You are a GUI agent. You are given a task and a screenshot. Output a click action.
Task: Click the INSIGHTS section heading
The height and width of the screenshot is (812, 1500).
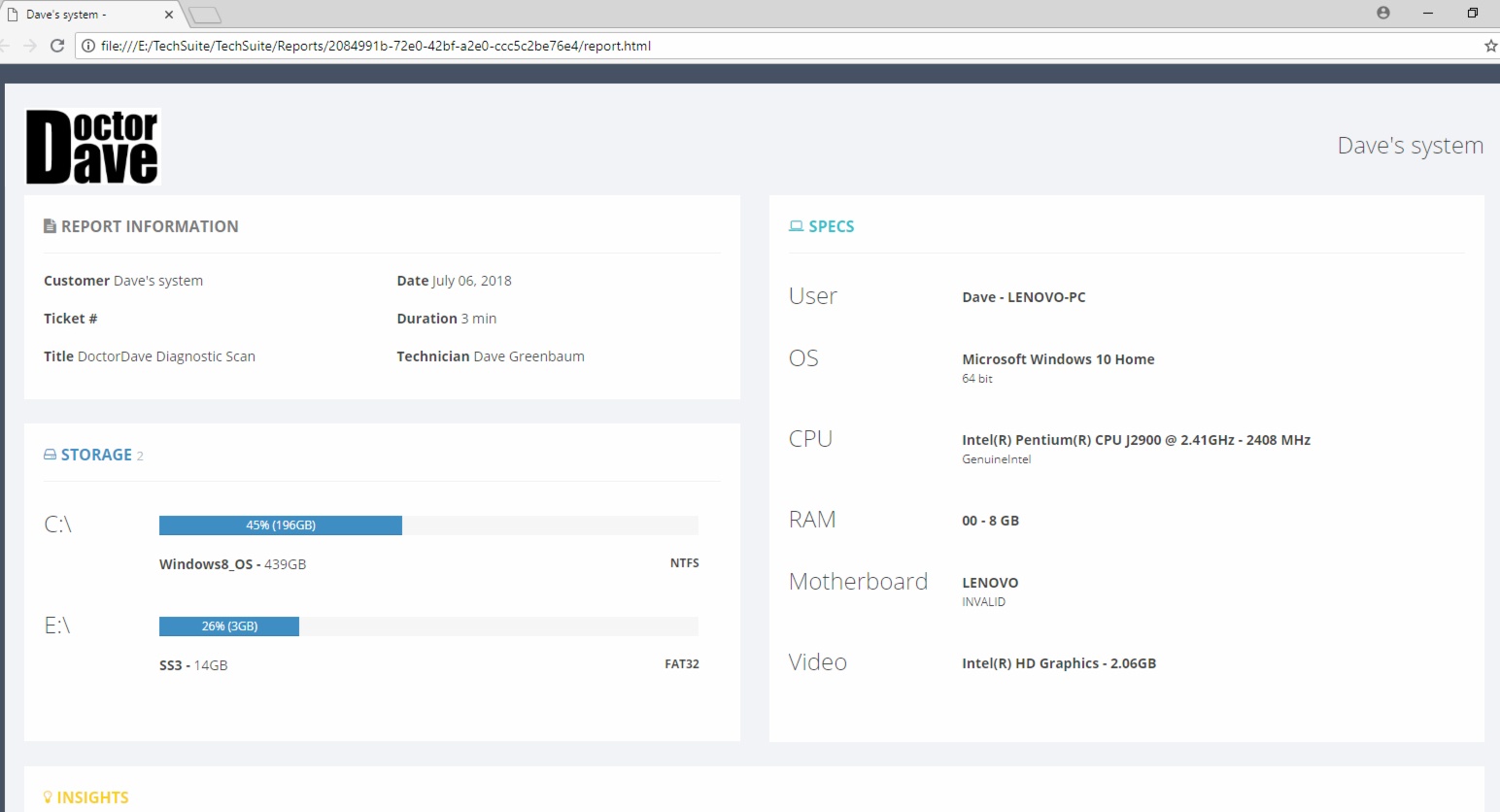coord(93,796)
